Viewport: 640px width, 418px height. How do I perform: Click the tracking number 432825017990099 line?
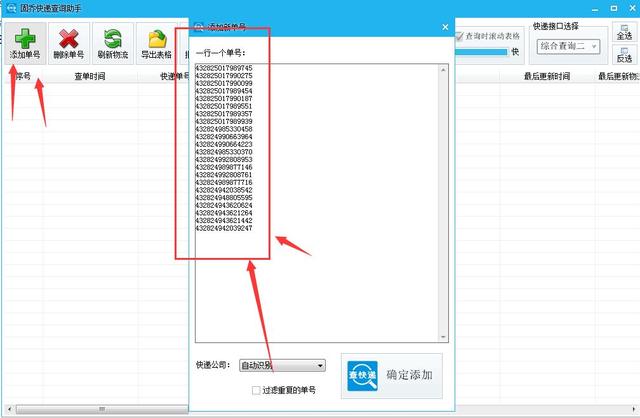tap(224, 83)
